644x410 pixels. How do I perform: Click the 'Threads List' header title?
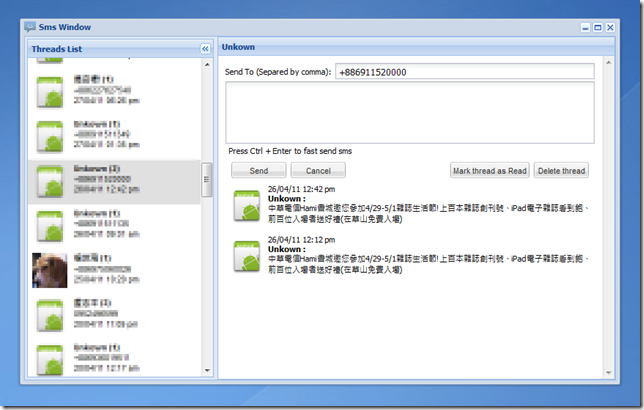(57, 49)
